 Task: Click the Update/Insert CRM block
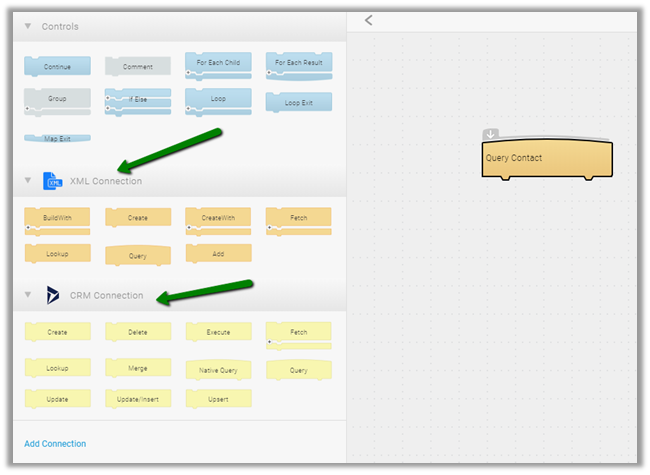(138, 399)
